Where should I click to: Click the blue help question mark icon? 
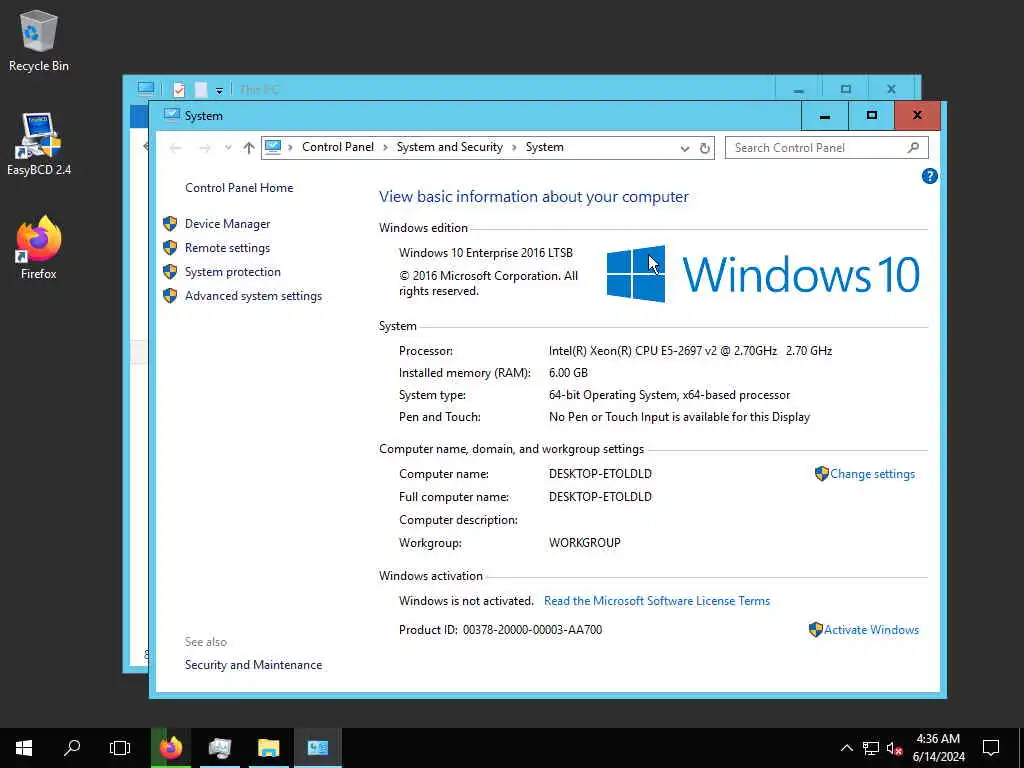929,176
